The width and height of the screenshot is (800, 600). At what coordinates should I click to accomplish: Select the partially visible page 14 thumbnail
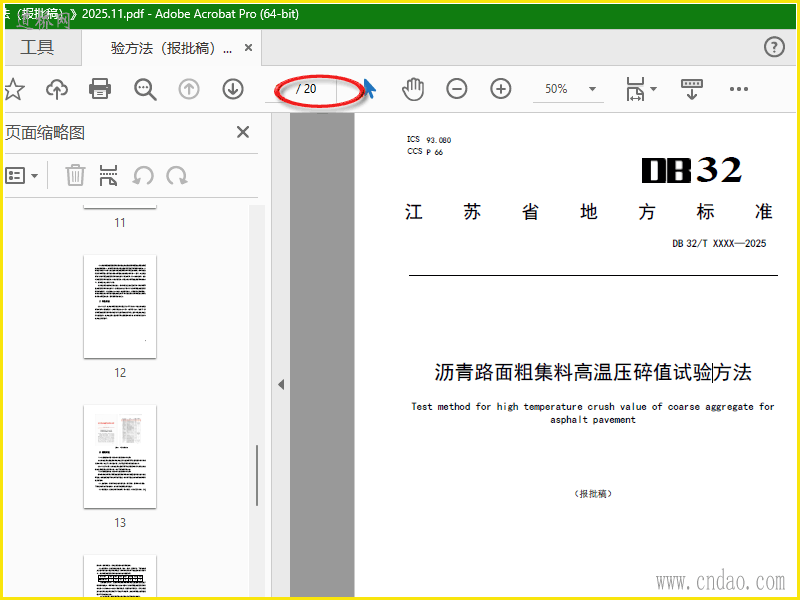click(120, 575)
